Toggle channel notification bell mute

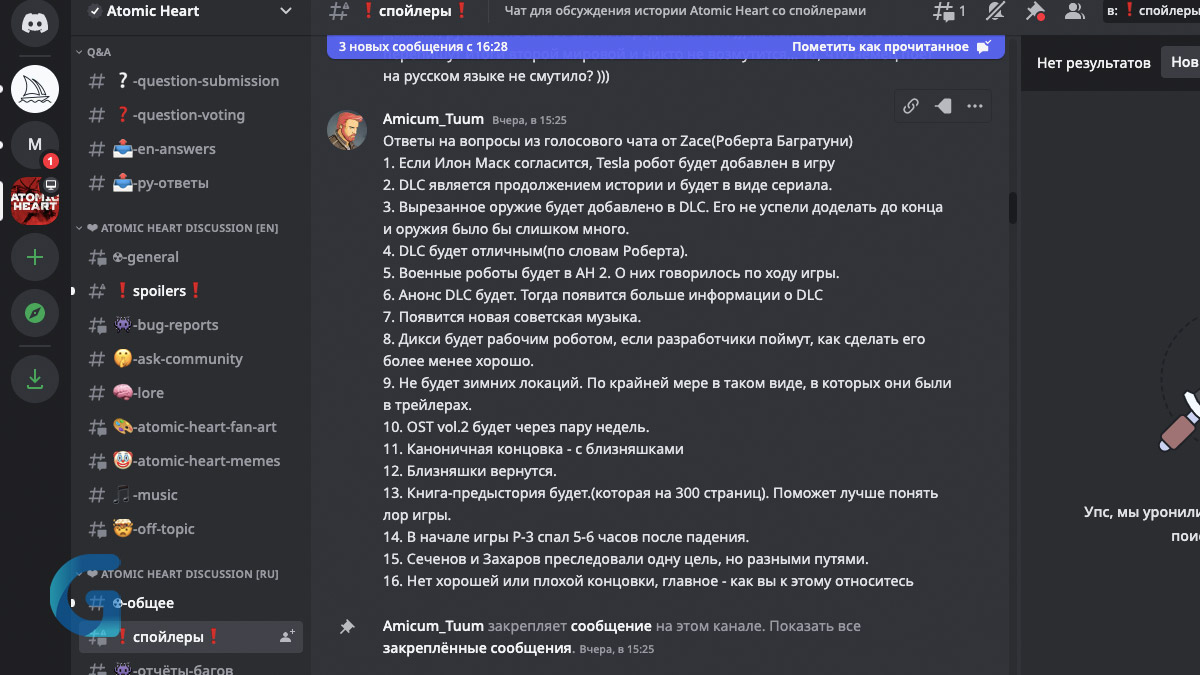995,12
